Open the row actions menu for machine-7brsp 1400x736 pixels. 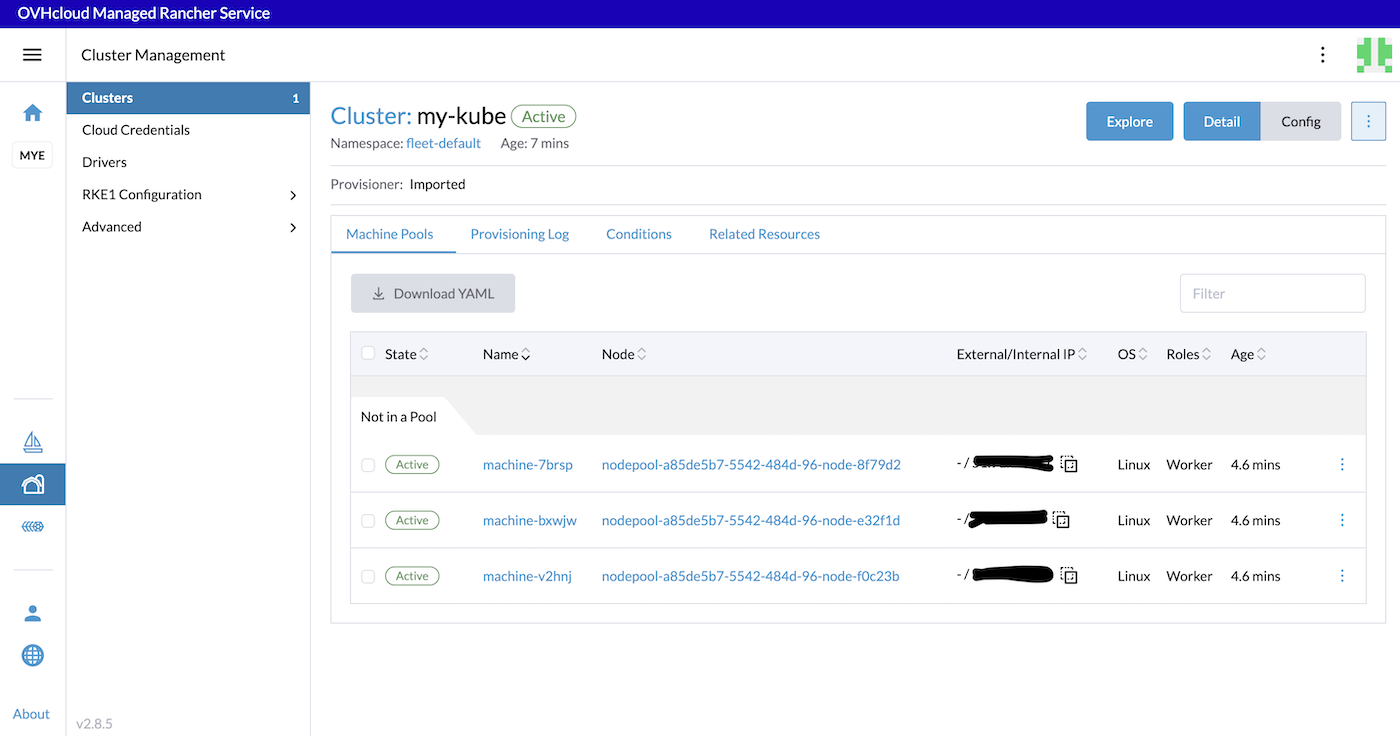click(x=1343, y=464)
